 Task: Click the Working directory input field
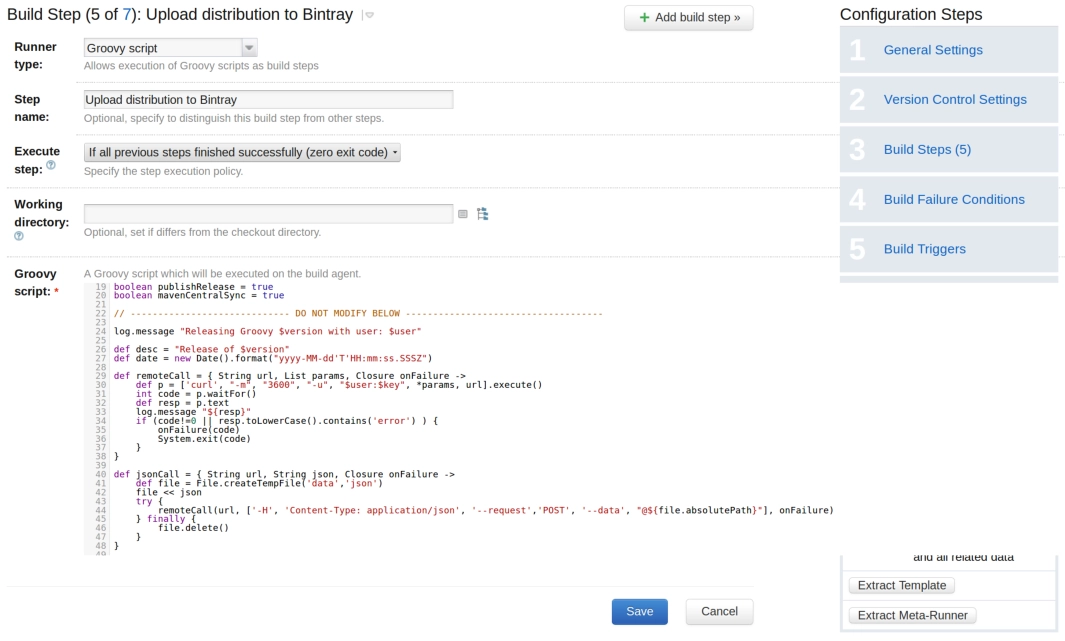click(268, 214)
